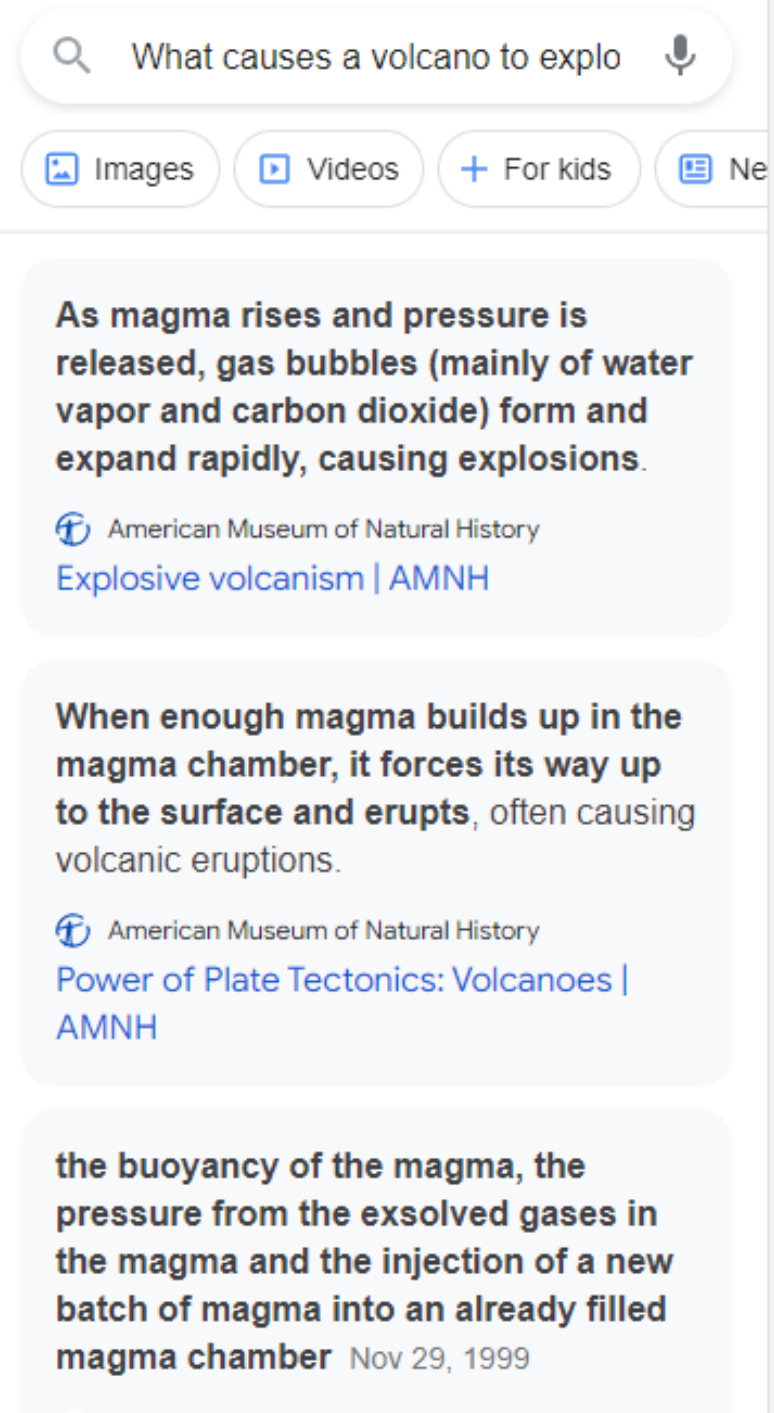The width and height of the screenshot is (774, 1413).
Task: Switch to the Images filter tab
Action: point(120,169)
